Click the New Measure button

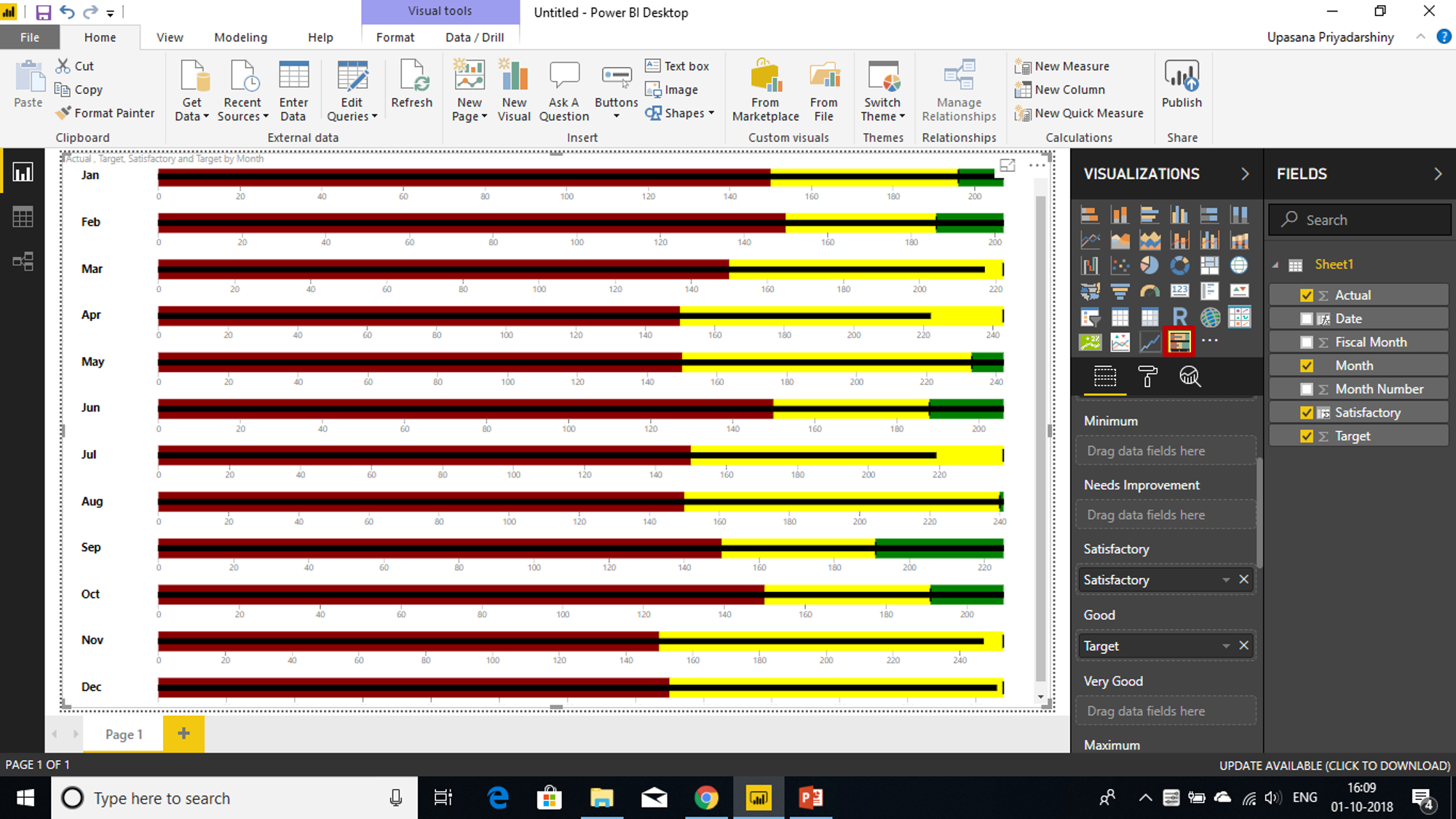point(1063,65)
